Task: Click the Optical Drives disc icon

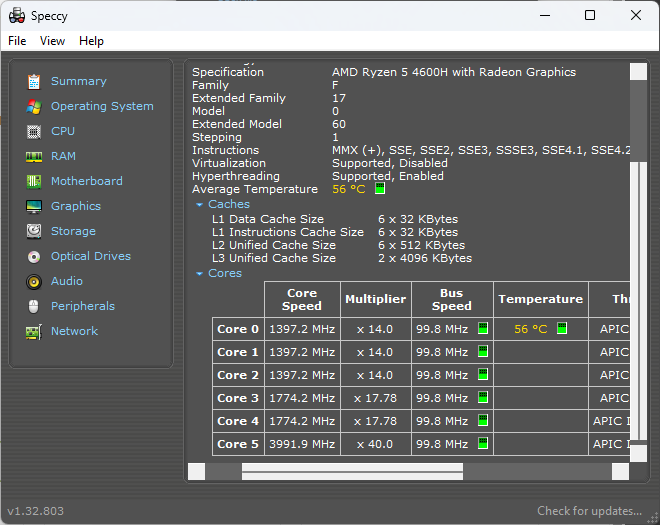Action: (34, 256)
